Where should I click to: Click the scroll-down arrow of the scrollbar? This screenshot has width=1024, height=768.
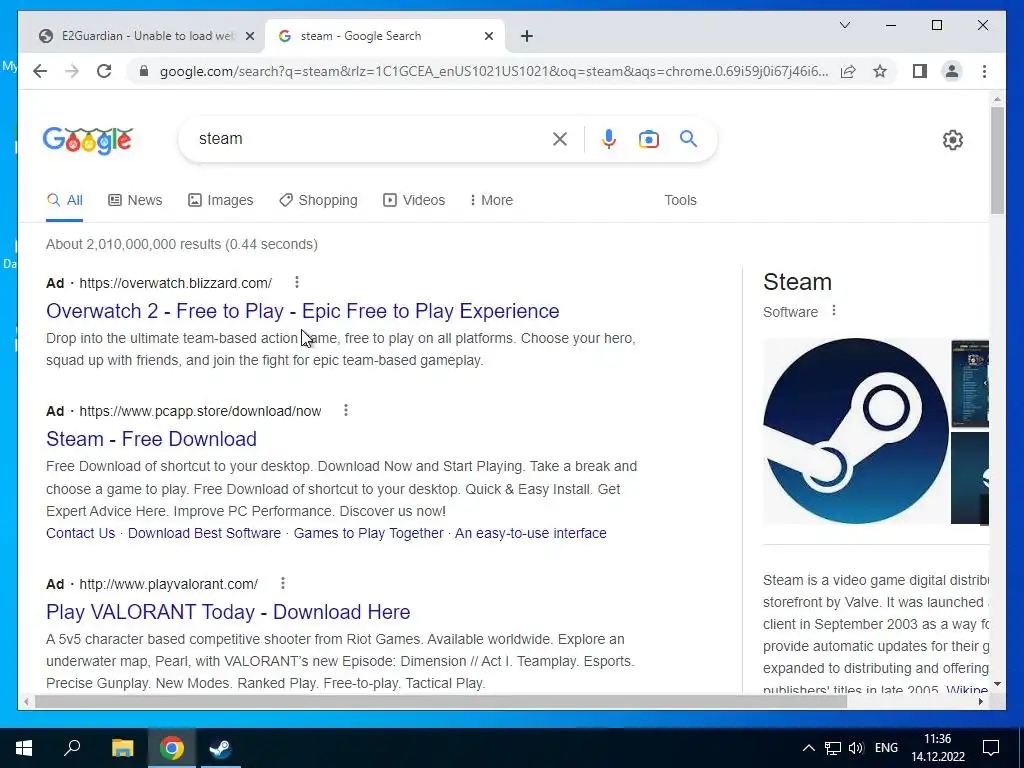click(x=997, y=684)
